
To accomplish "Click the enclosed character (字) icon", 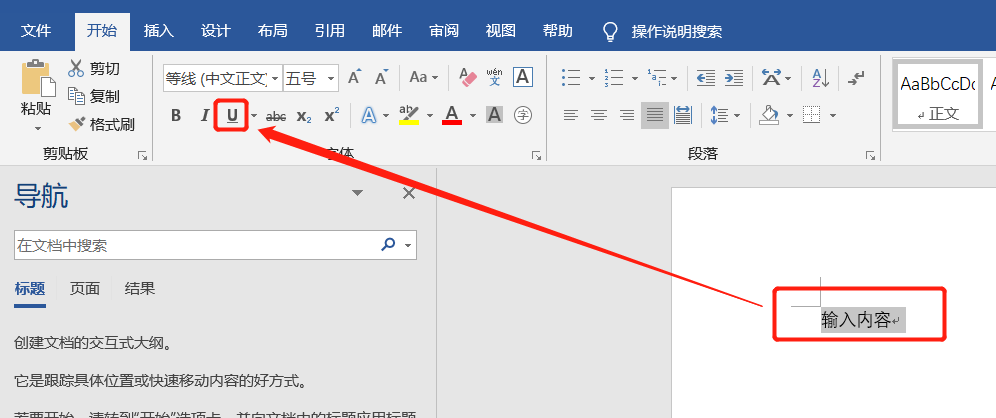I will (522, 116).
